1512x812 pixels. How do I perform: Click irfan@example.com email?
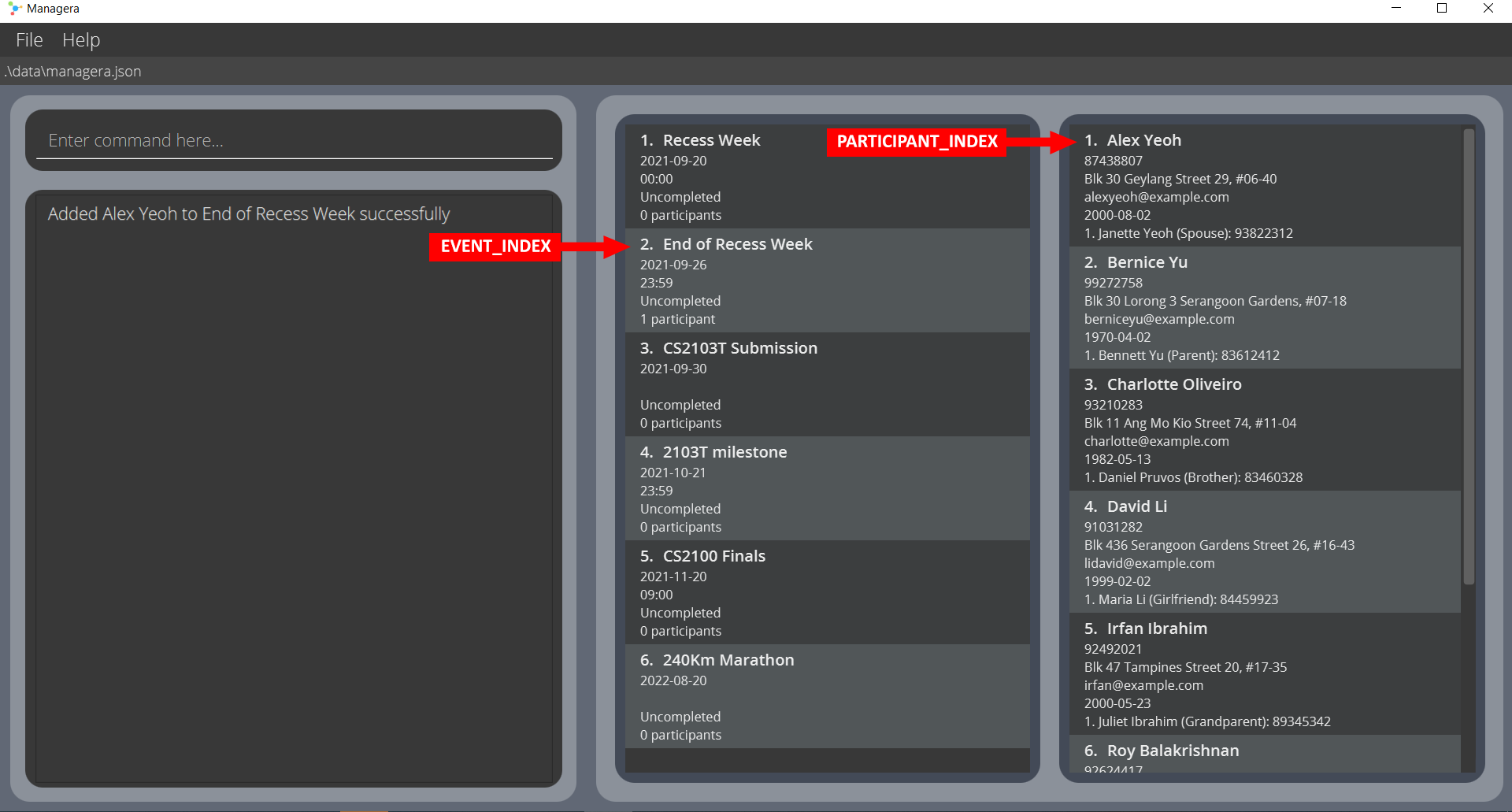click(x=1143, y=685)
